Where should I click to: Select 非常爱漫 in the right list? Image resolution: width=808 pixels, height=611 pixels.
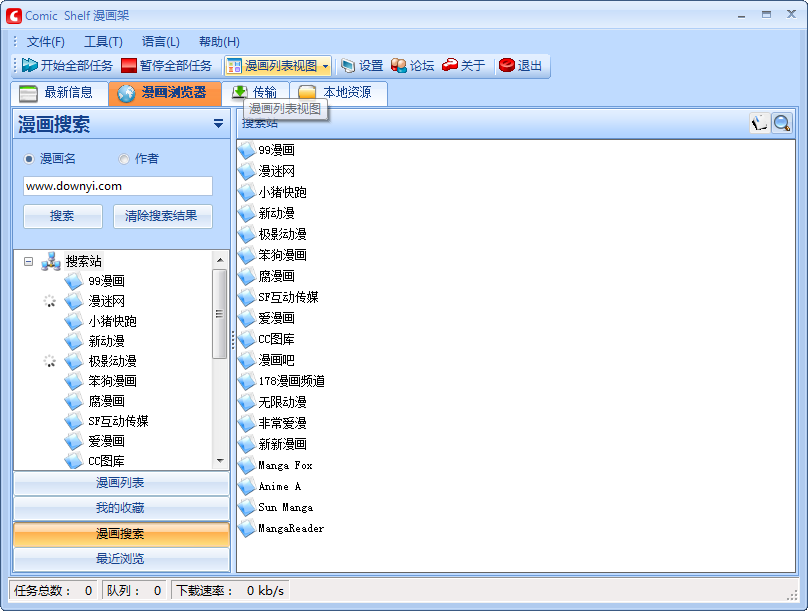(282, 423)
